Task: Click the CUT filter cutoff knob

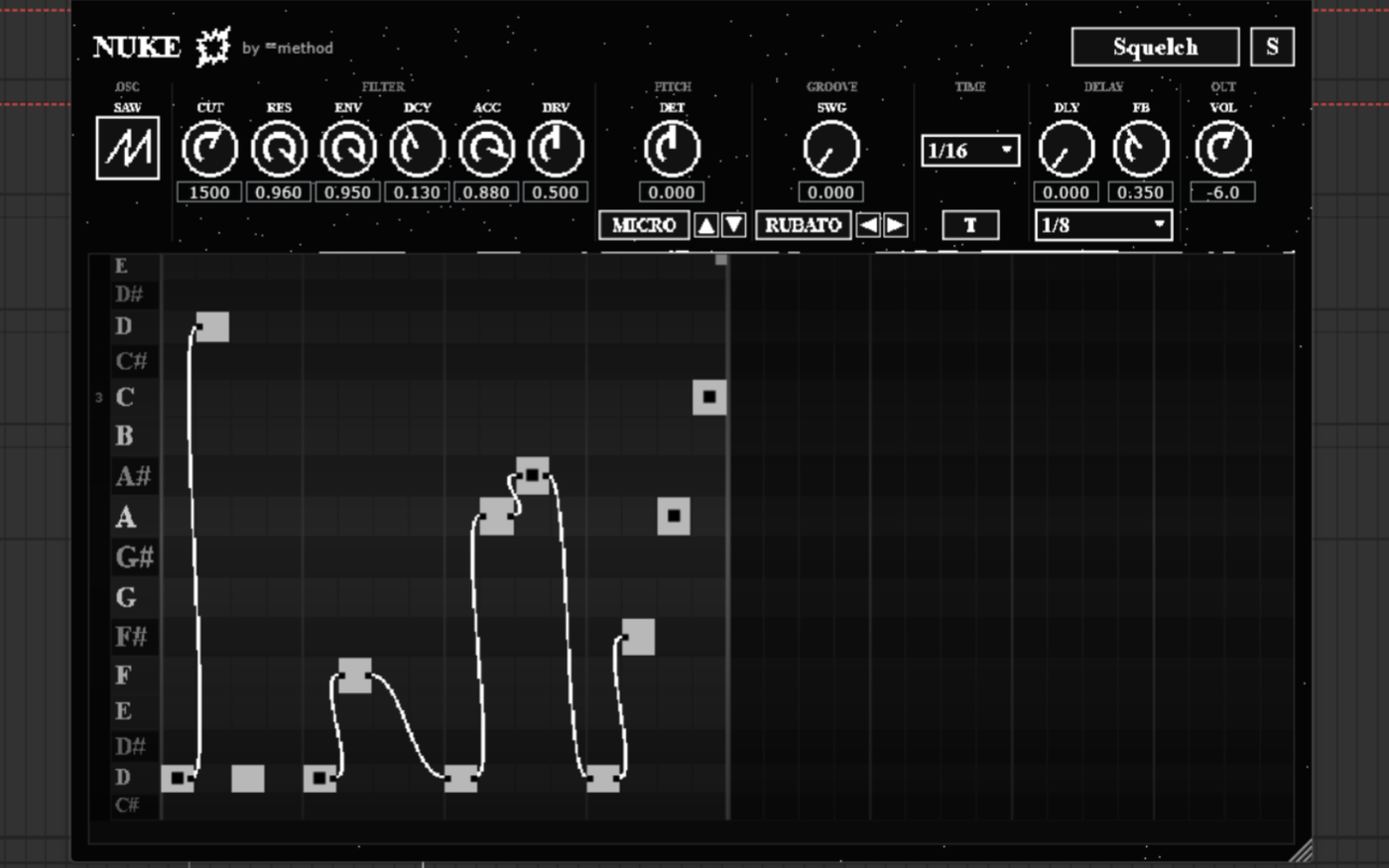Action: (209, 149)
